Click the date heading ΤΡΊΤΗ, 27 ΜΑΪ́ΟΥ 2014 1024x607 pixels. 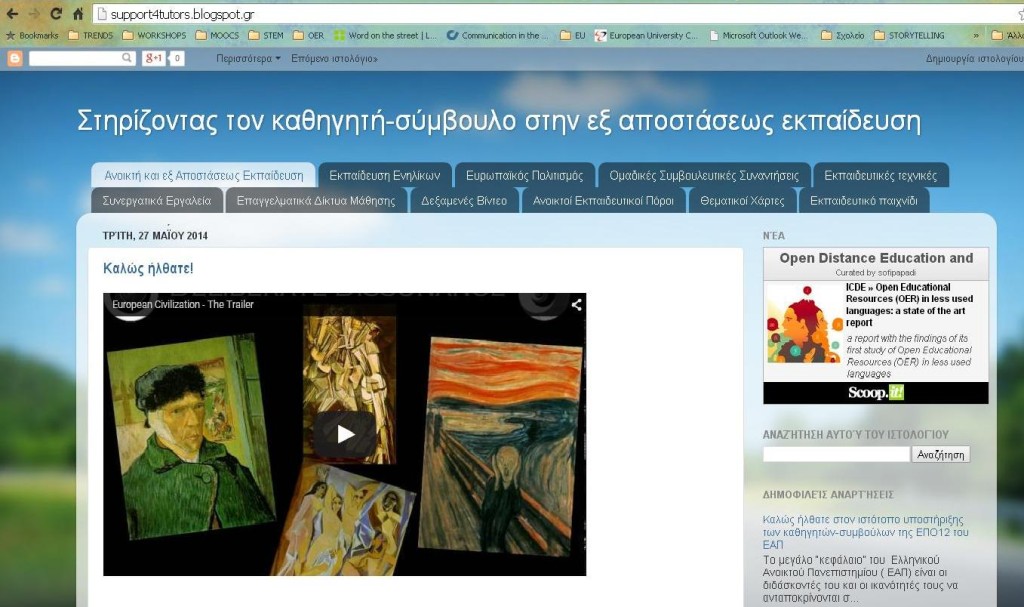[155, 236]
